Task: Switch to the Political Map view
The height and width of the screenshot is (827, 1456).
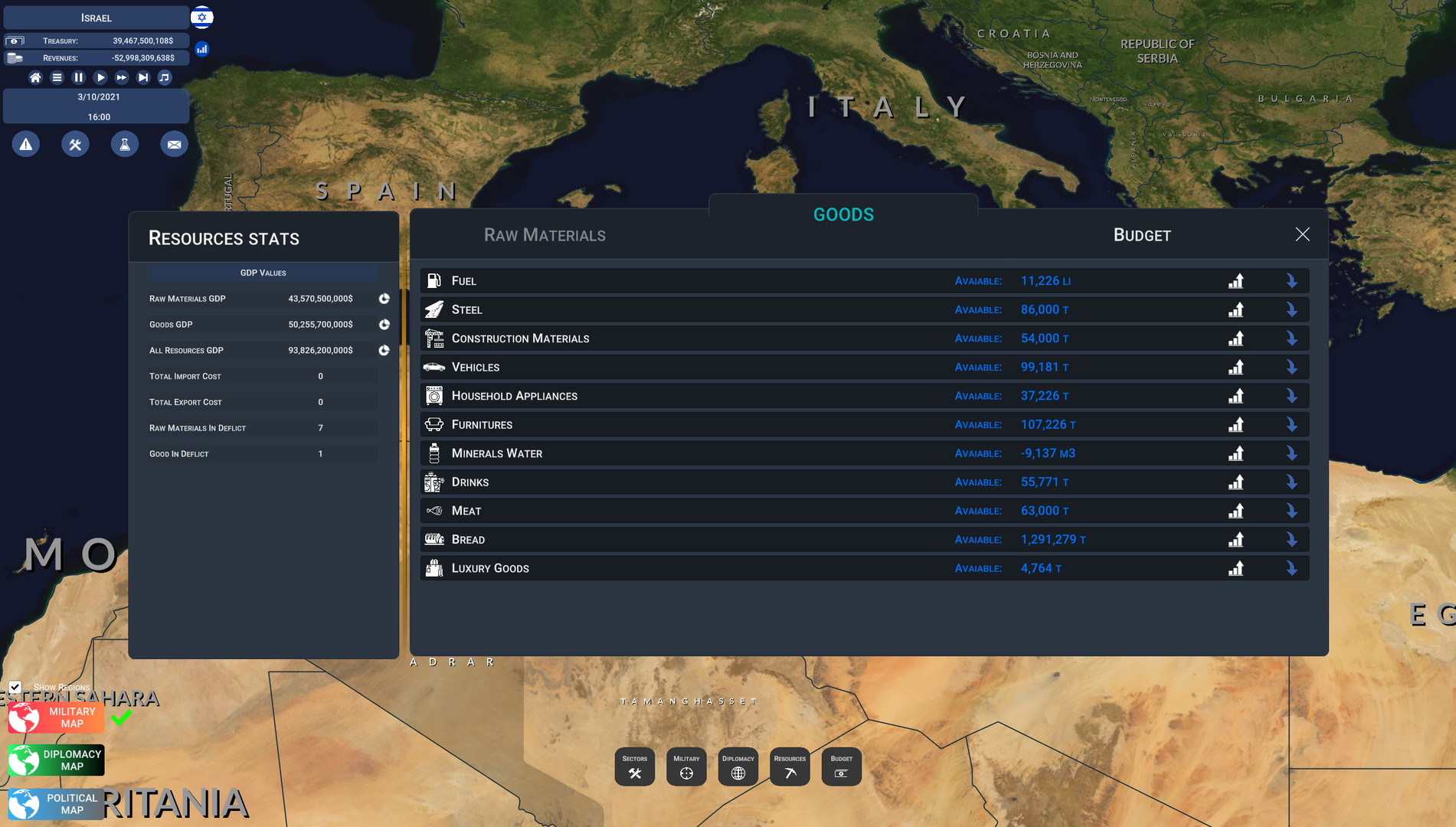Action: [x=57, y=804]
